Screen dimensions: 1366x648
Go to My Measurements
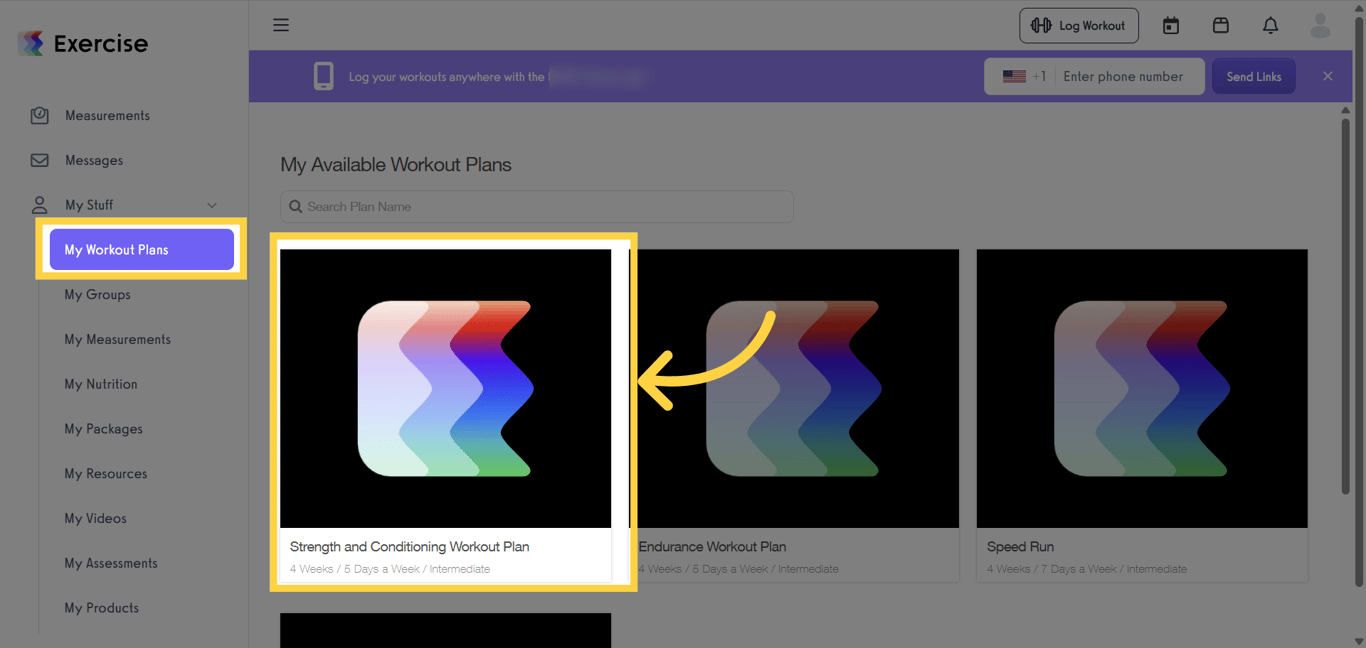coord(118,340)
